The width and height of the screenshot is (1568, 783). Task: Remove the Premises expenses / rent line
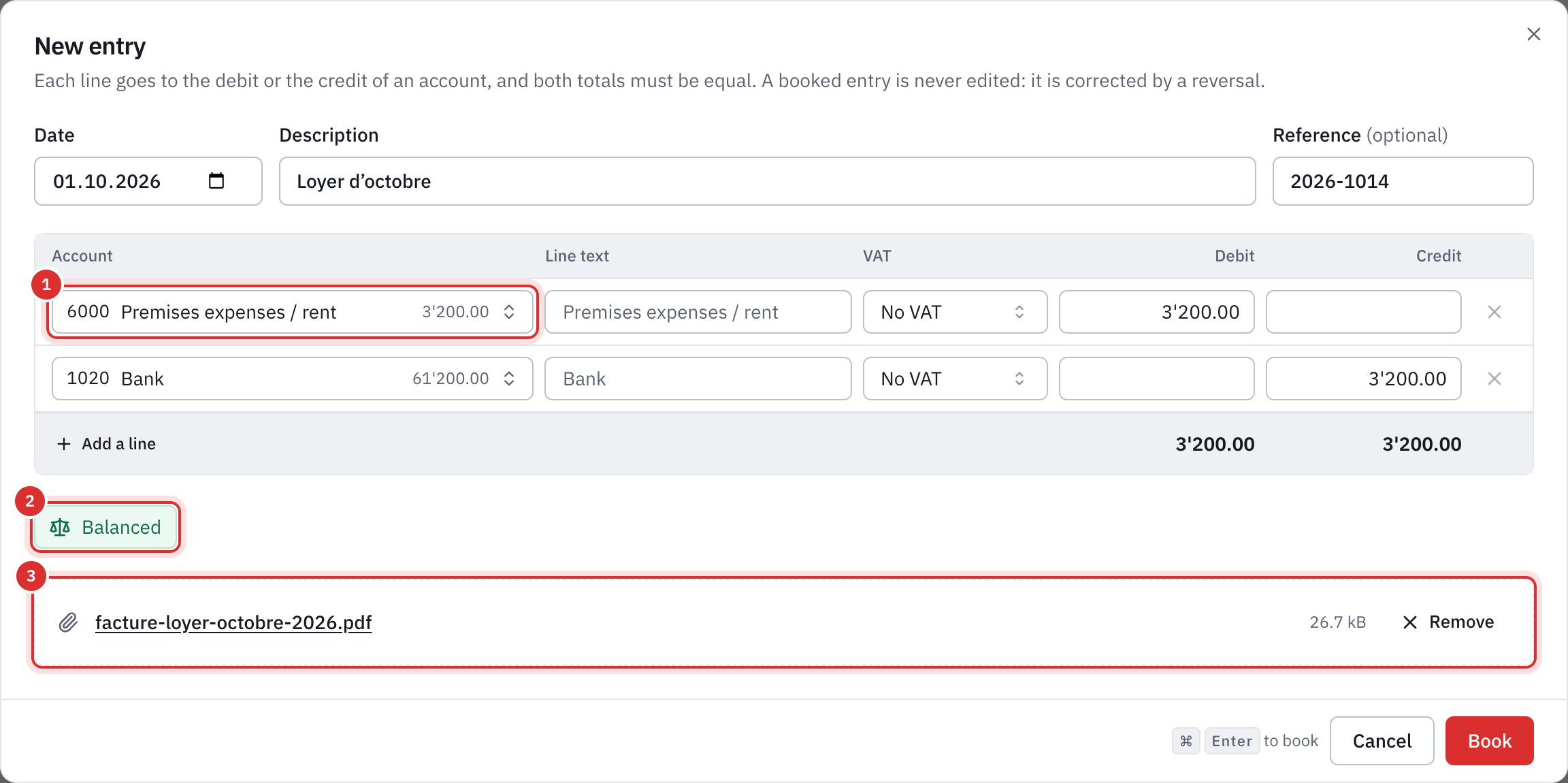[1494, 312]
